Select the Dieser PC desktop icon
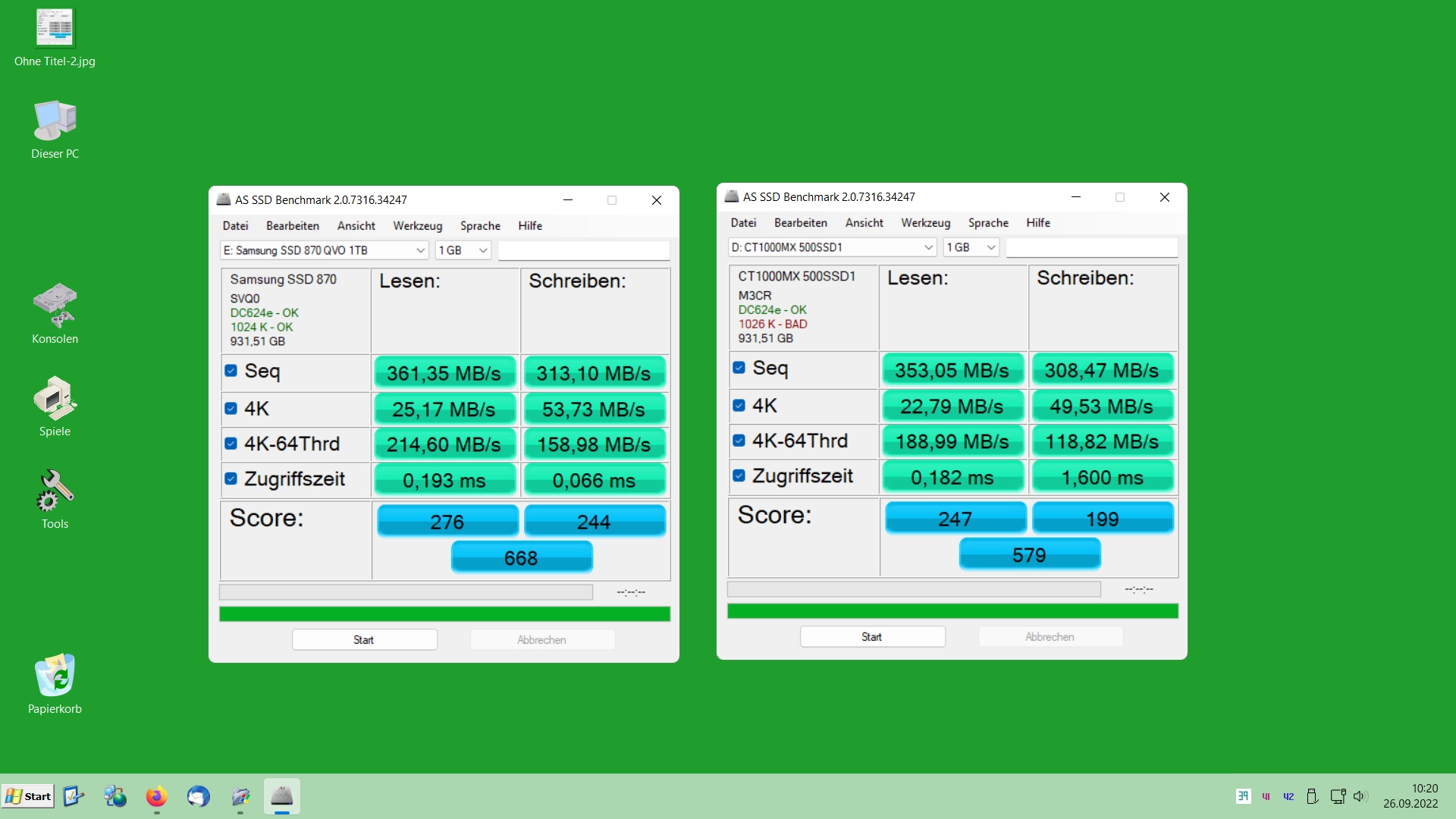The image size is (1456, 819). coord(55,130)
